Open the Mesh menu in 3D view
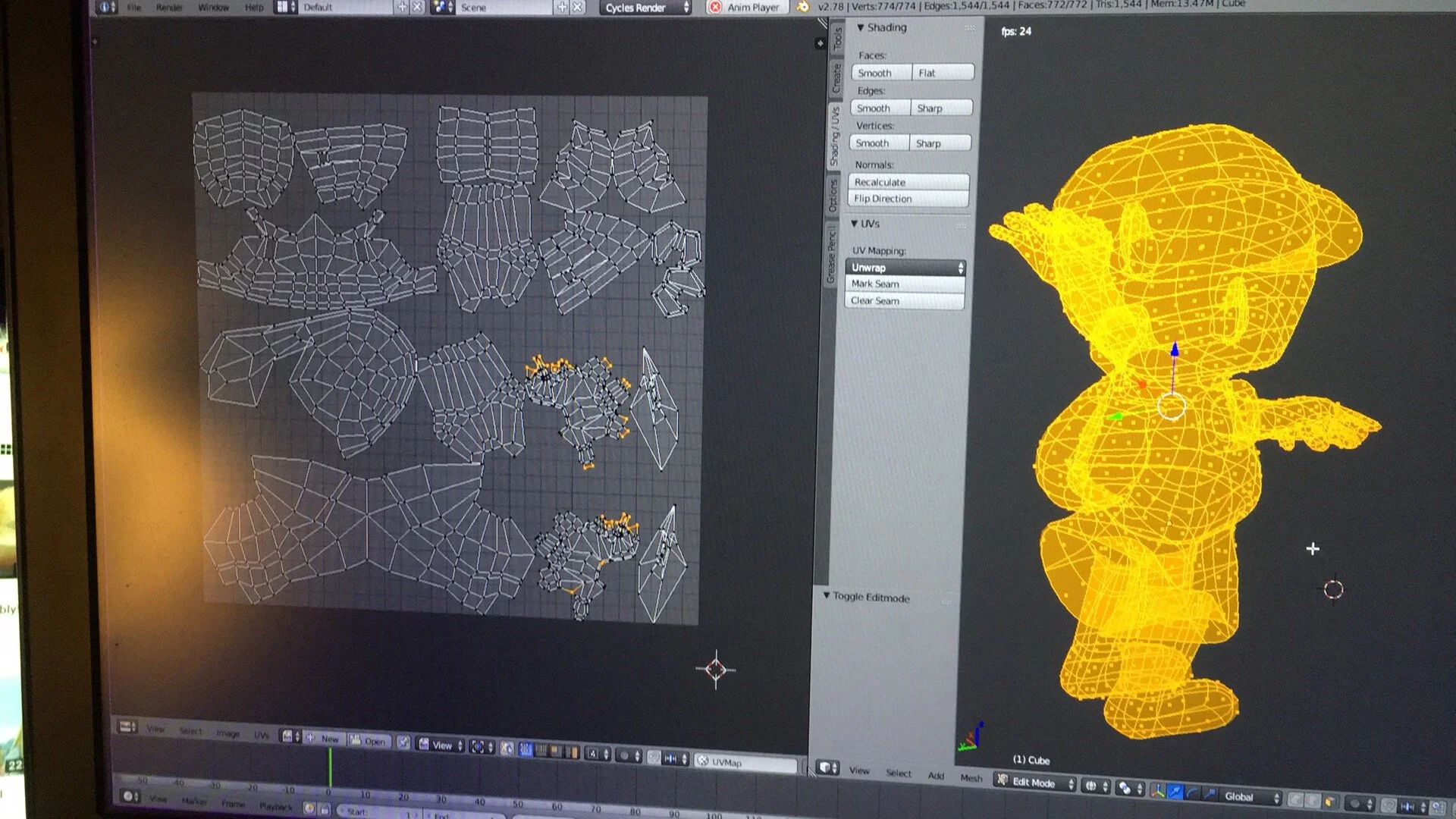Viewport: 1456px width, 819px height. coord(971,778)
